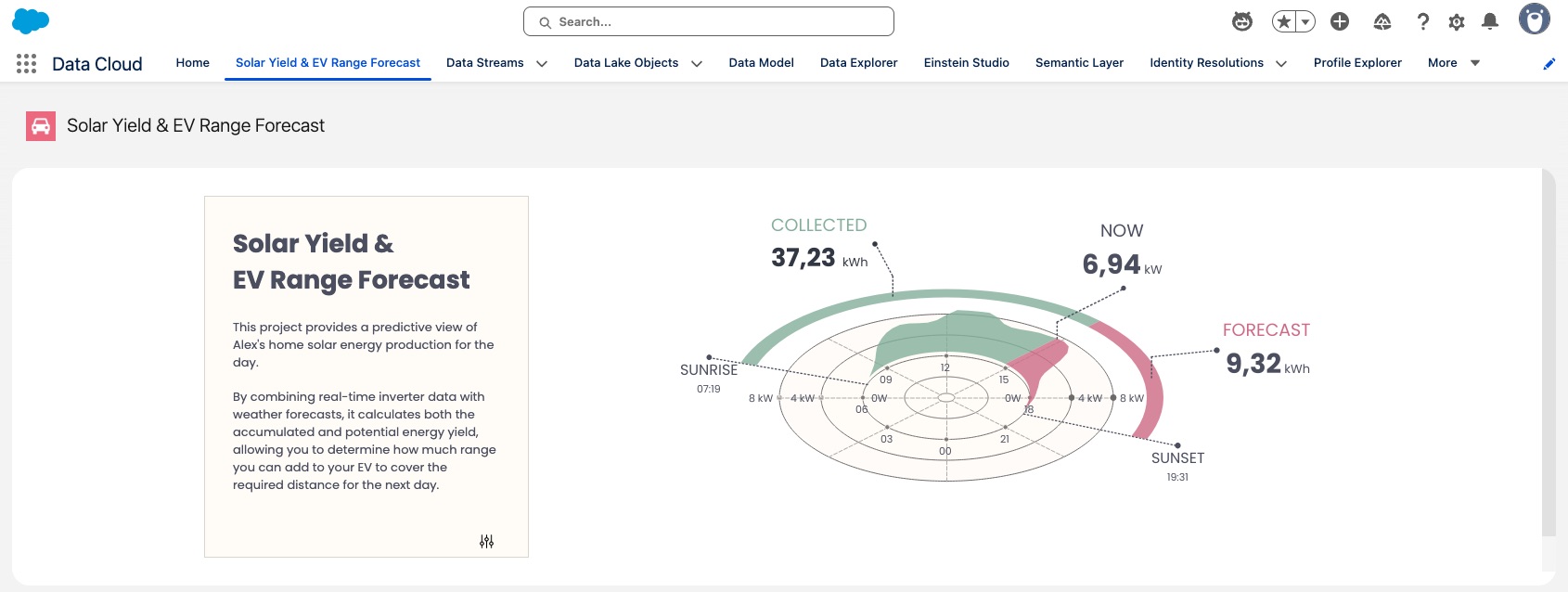Select the Solar Yield & EV Range Forecast tab
Image resolution: width=1568 pixels, height=592 pixels.
pos(328,63)
